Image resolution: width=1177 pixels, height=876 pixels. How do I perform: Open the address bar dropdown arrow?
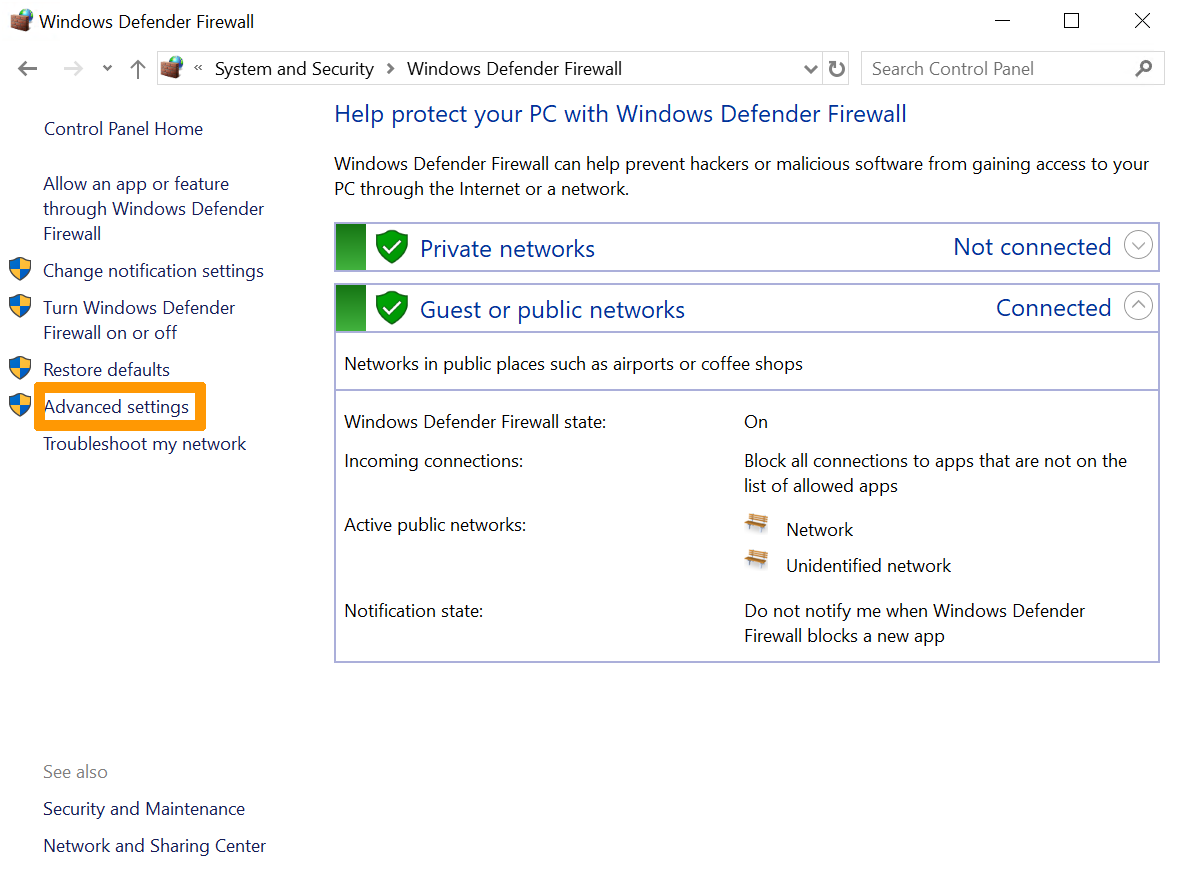(x=810, y=68)
